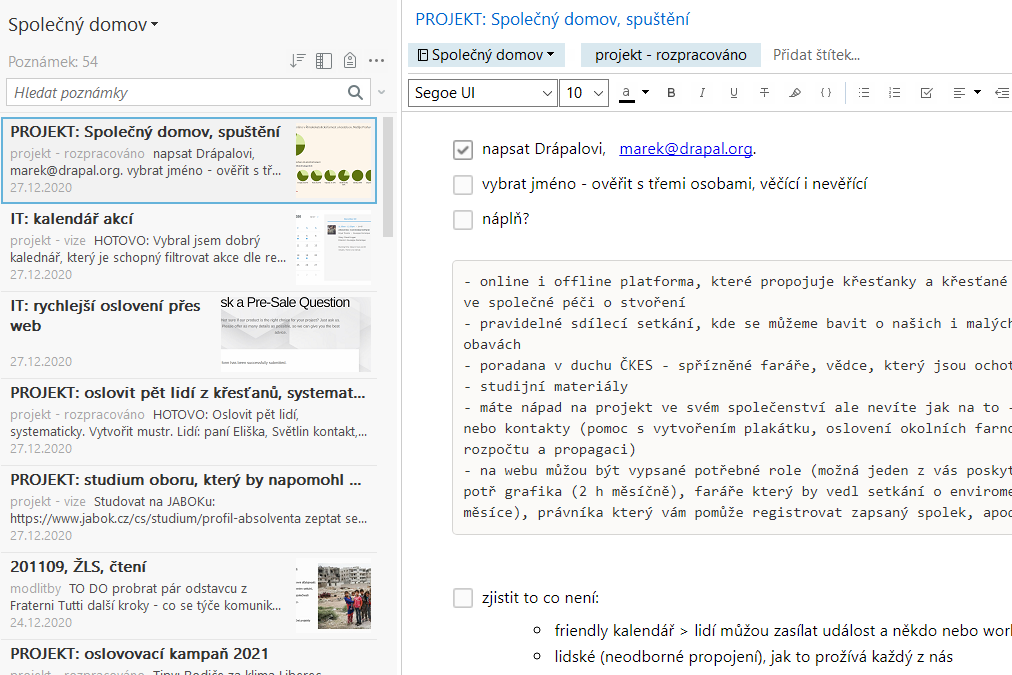Image resolution: width=1012 pixels, height=675 pixels.
Task: Click the code block text 'studijní materiály'
Action: [553, 387]
